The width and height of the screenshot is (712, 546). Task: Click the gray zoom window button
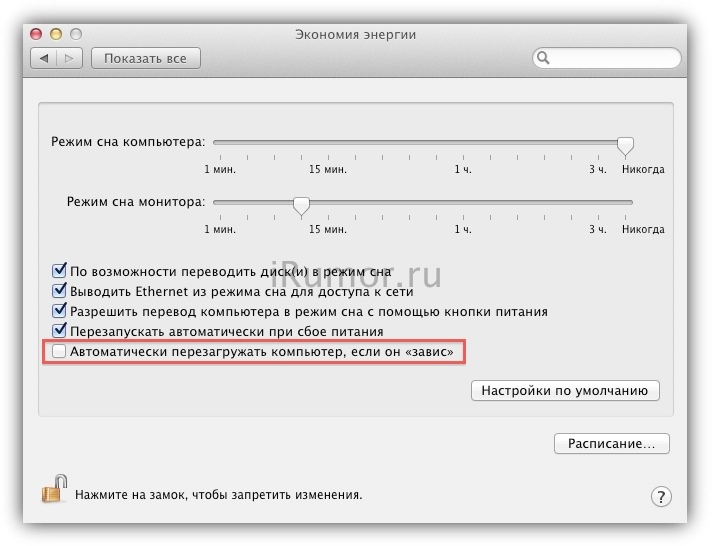76,34
